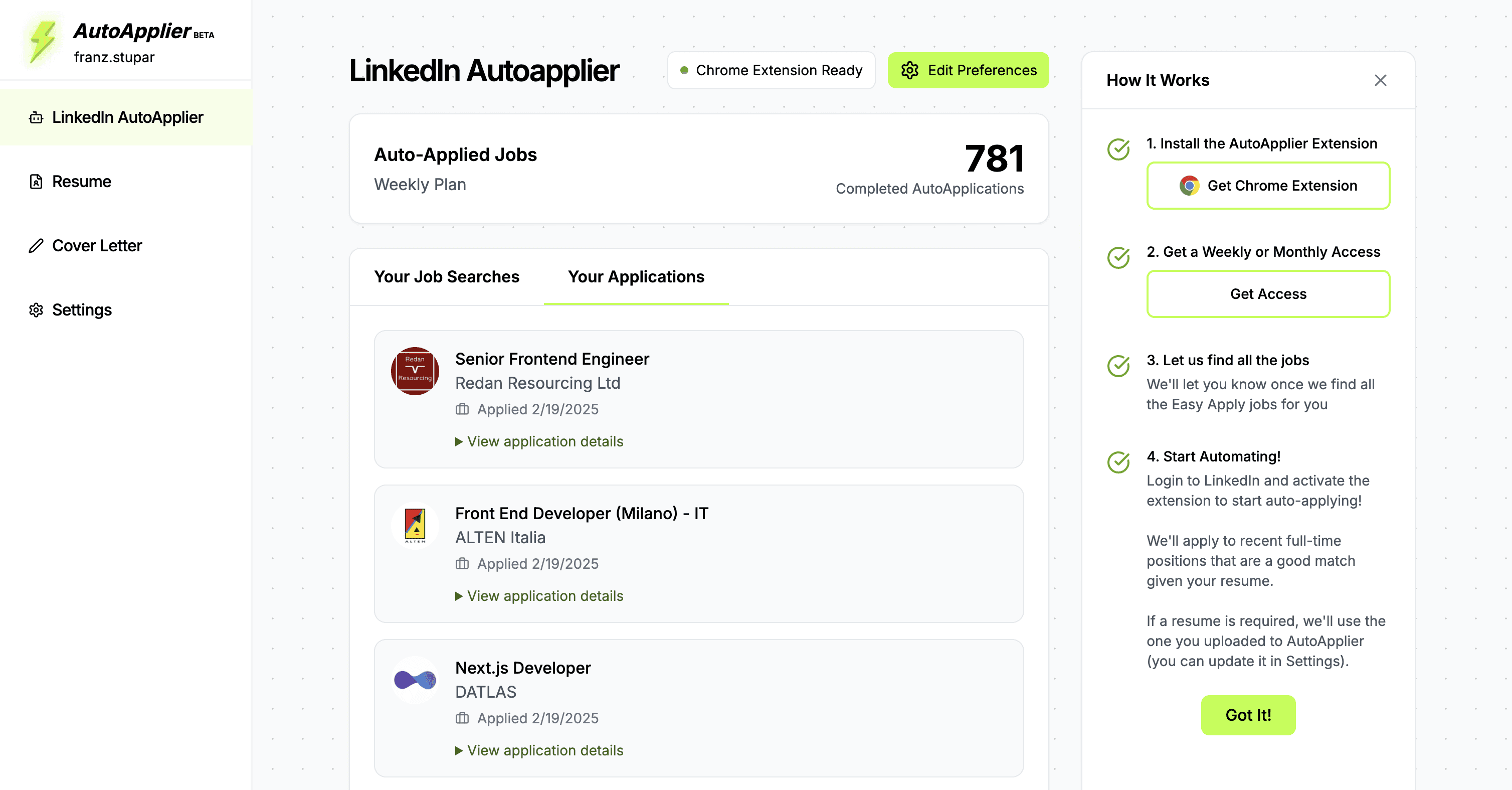Click the Completed AutoApplications label

coord(930,189)
